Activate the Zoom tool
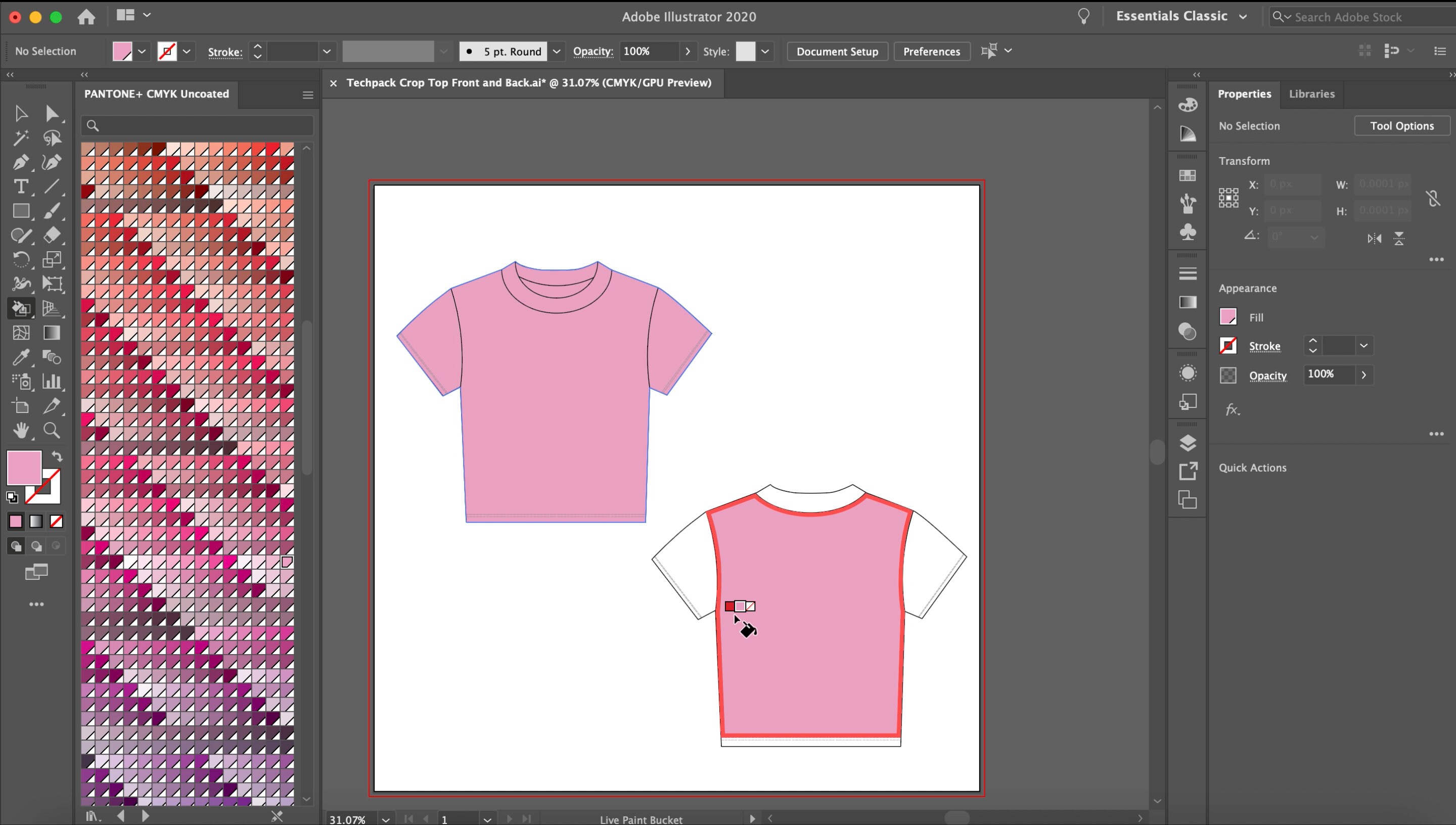Viewport: 1456px width, 825px height. click(x=52, y=431)
